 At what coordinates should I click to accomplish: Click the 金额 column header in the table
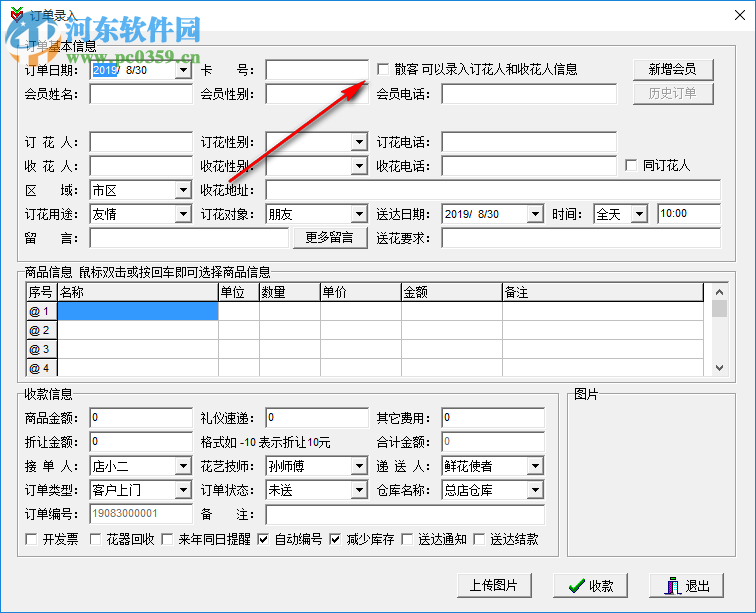452,292
